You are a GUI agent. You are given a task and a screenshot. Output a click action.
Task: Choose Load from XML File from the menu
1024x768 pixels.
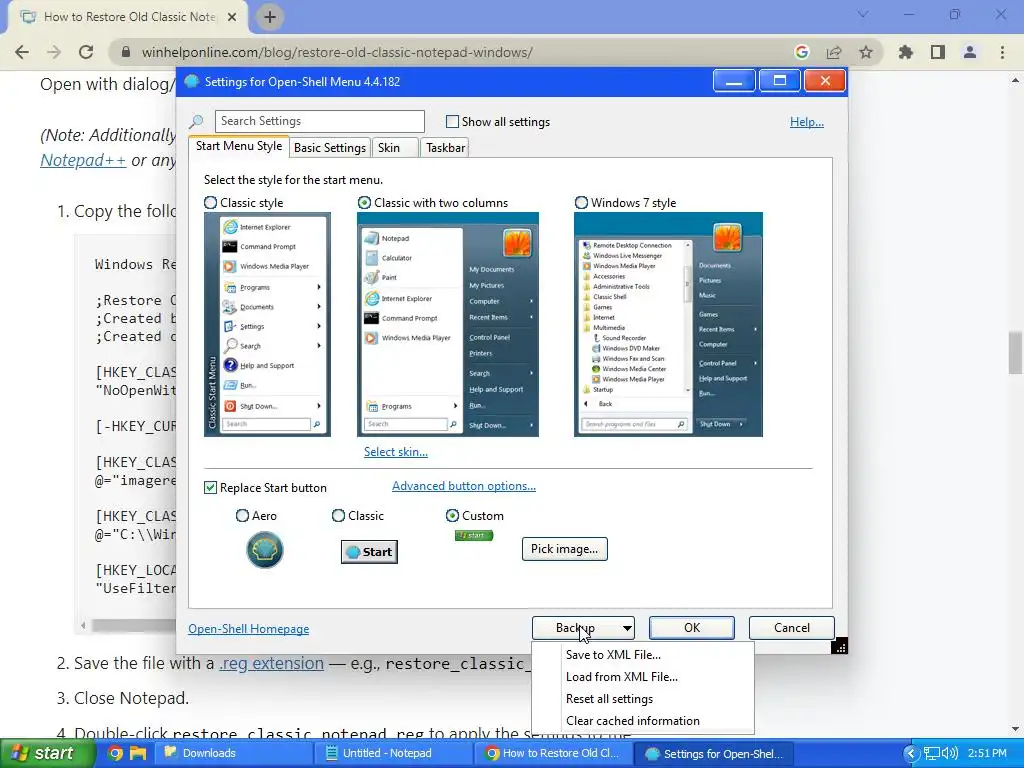pyautogui.click(x=643, y=677)
